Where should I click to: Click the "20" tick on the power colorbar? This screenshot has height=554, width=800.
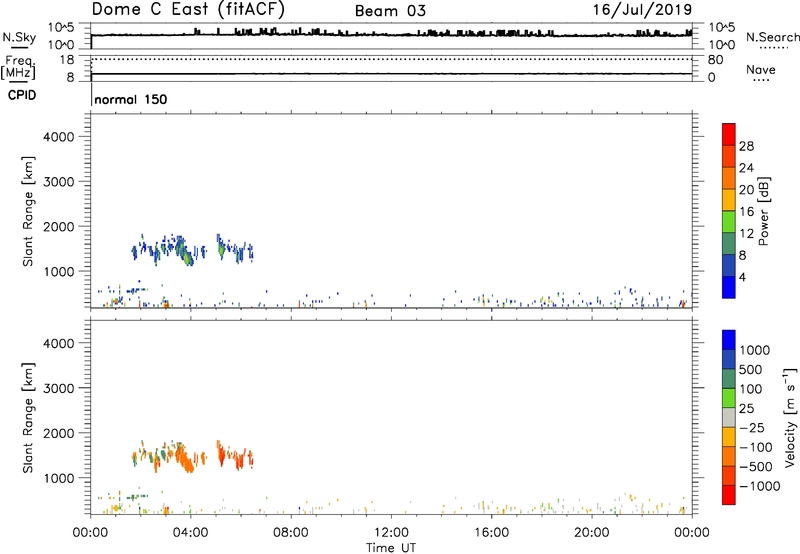(x=746, y=190)
